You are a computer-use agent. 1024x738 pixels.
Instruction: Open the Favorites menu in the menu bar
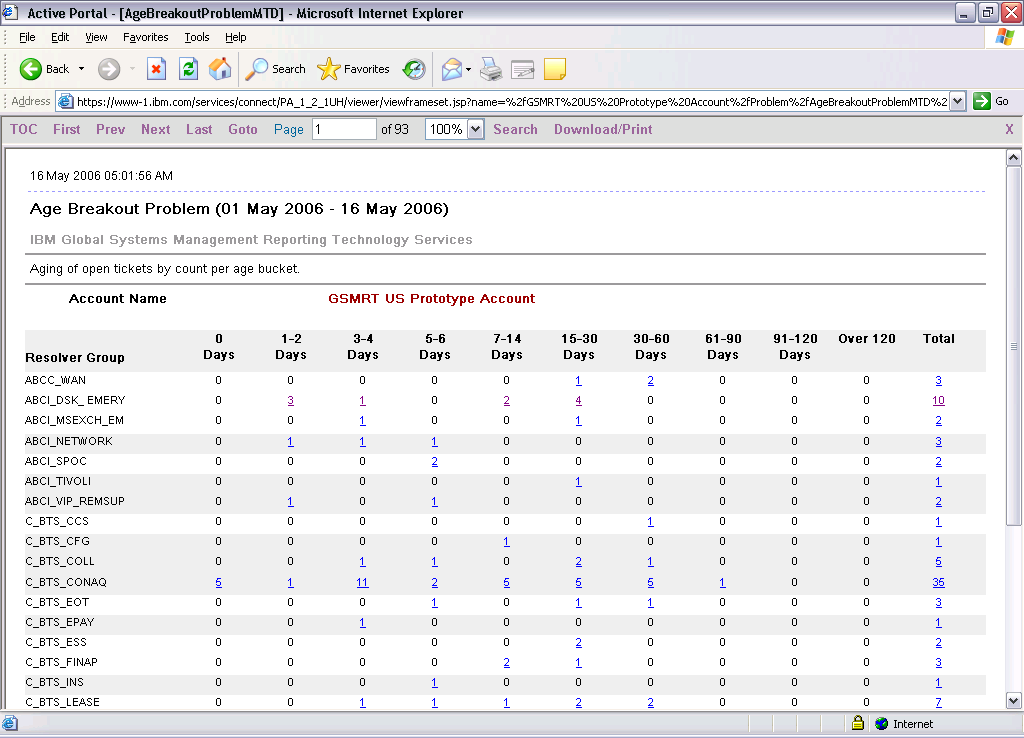coord(146,37)
